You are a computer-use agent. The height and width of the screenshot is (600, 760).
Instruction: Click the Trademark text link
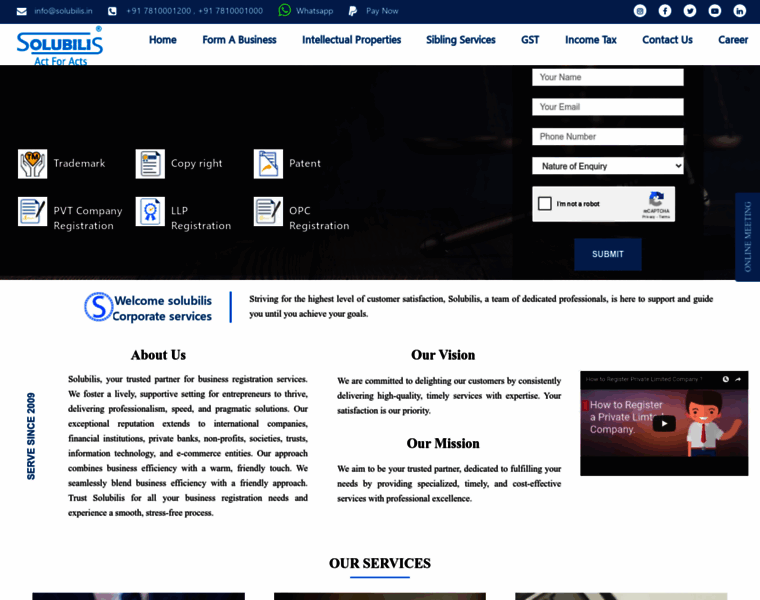point(79,163)
